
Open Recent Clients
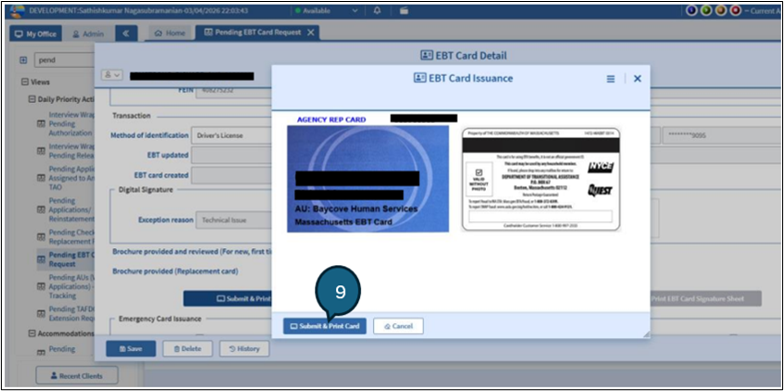pyautogui.click(x=77, y=376)
